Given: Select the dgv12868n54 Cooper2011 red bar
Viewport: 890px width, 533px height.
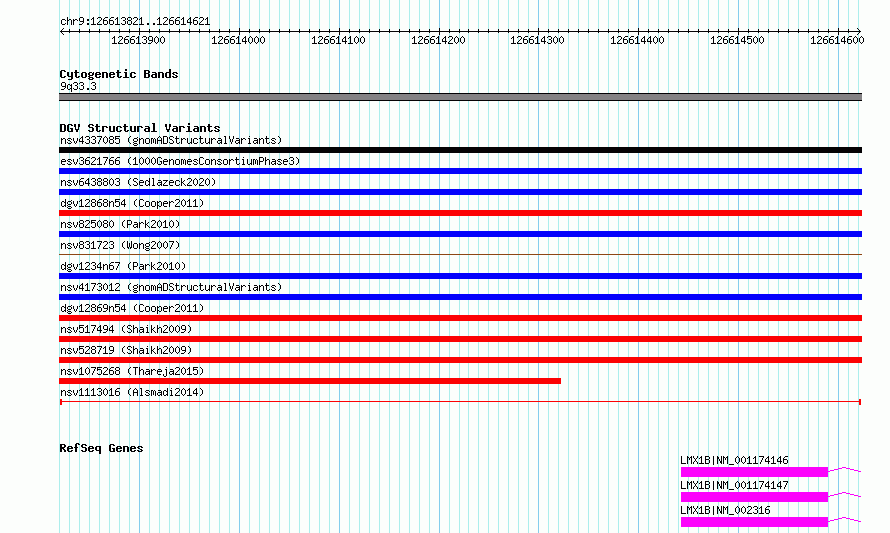Looking at the screenshot, I should click(460, 213).
